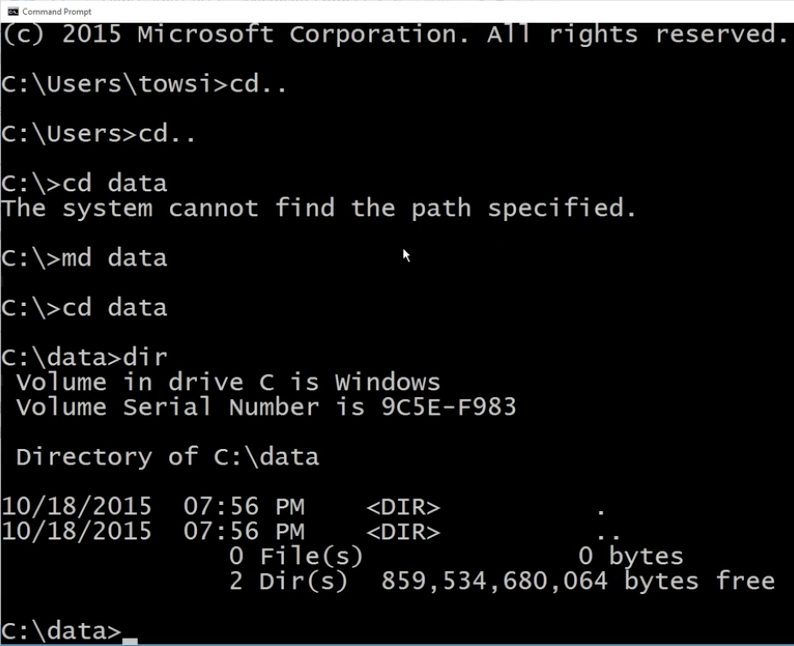Click the blinking cursor after C:\data> prompt
This screenshot has height=646, width=794.
point(130,640)
